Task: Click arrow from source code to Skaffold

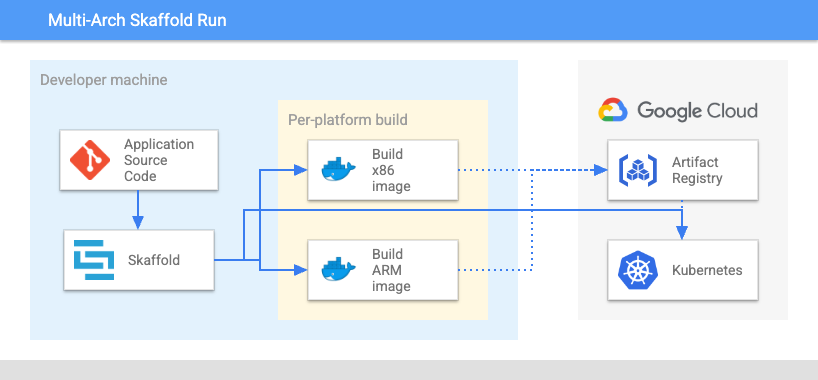Action: point(138,210)
